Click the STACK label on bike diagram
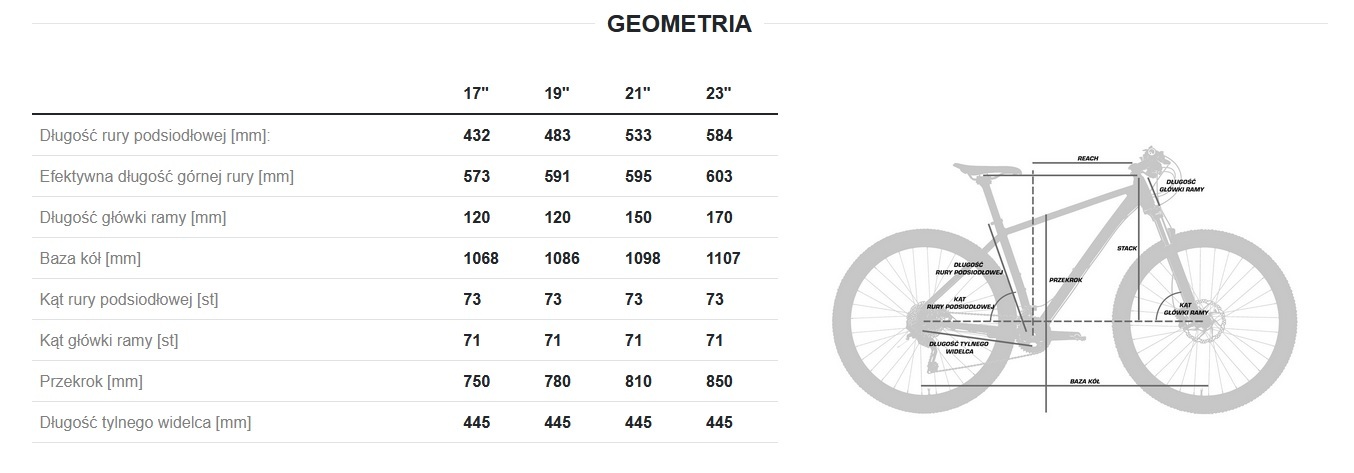The image size is (1354, 473). click(1127, 247)
